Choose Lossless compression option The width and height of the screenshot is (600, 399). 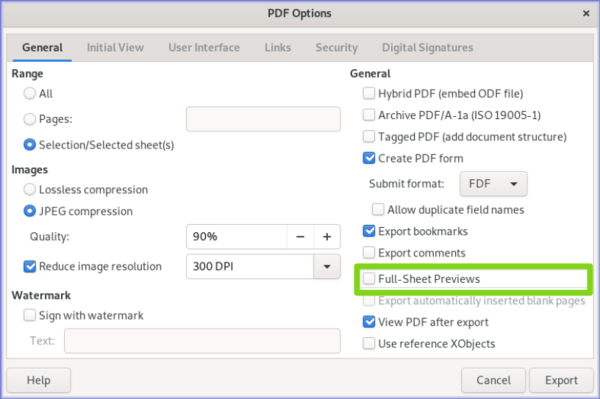[x=29, y=189]
